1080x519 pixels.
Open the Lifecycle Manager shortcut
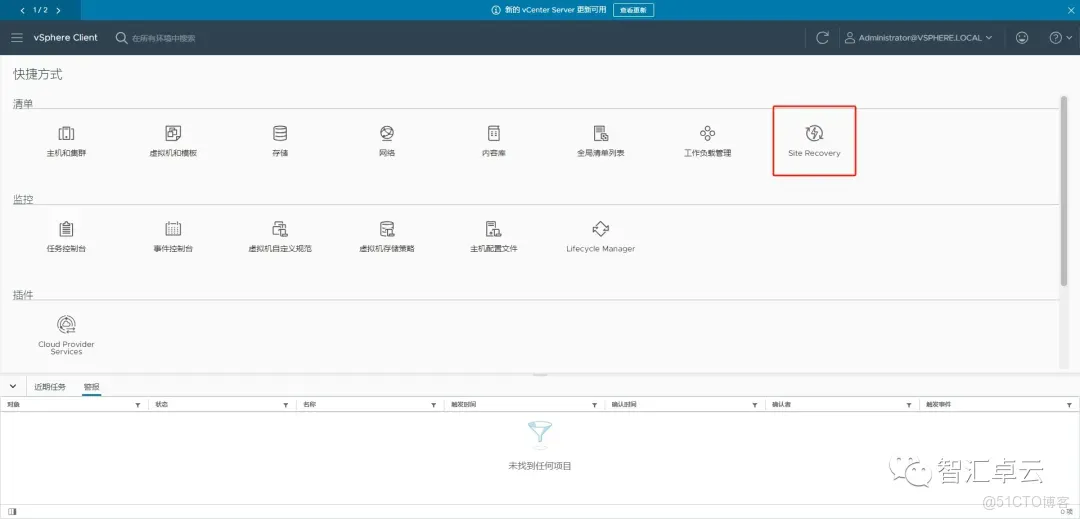pos(601,237)
